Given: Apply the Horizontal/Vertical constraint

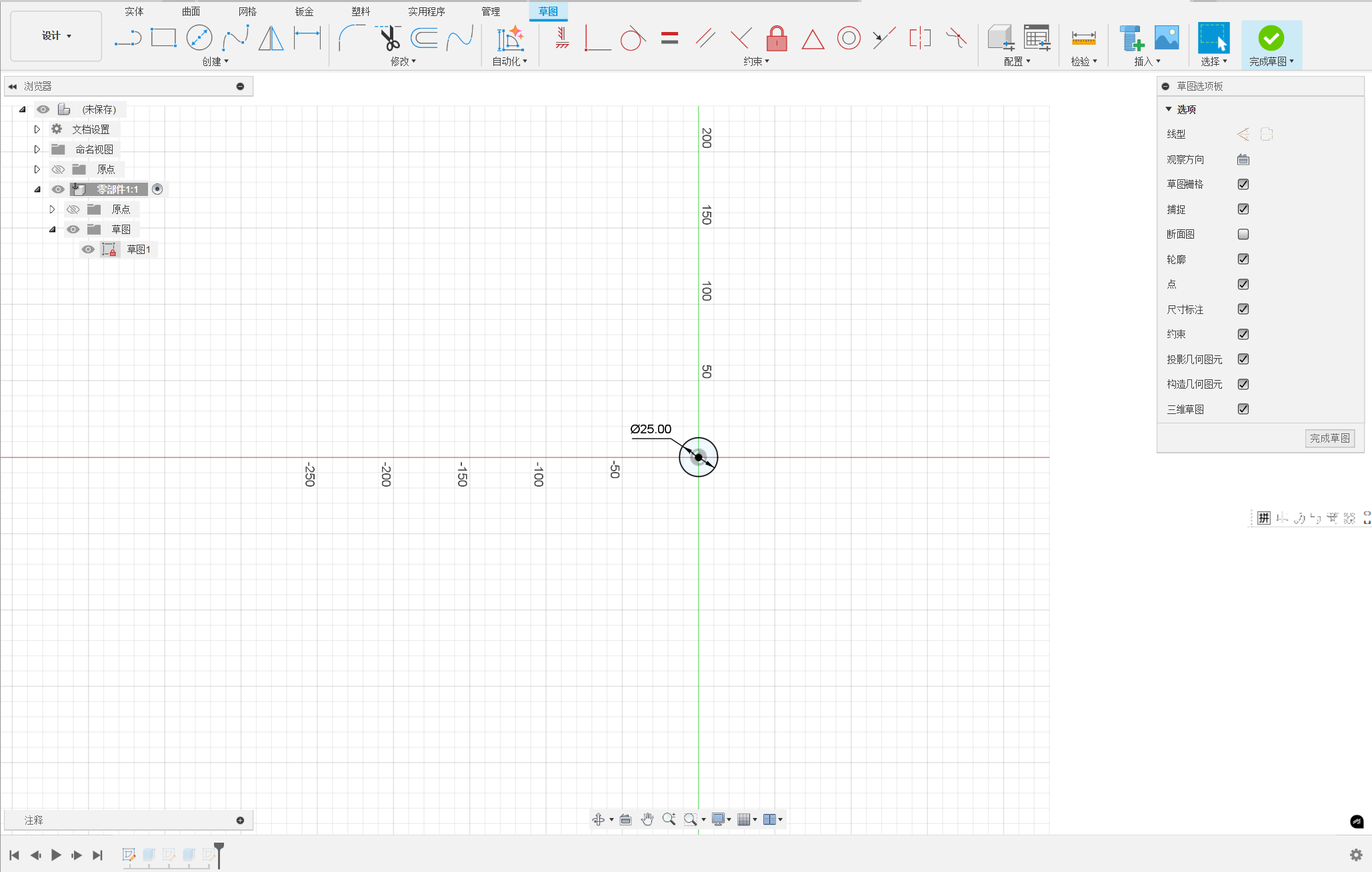Looking at the screenshot, I should pyautogui.click(x=562, y=38).
